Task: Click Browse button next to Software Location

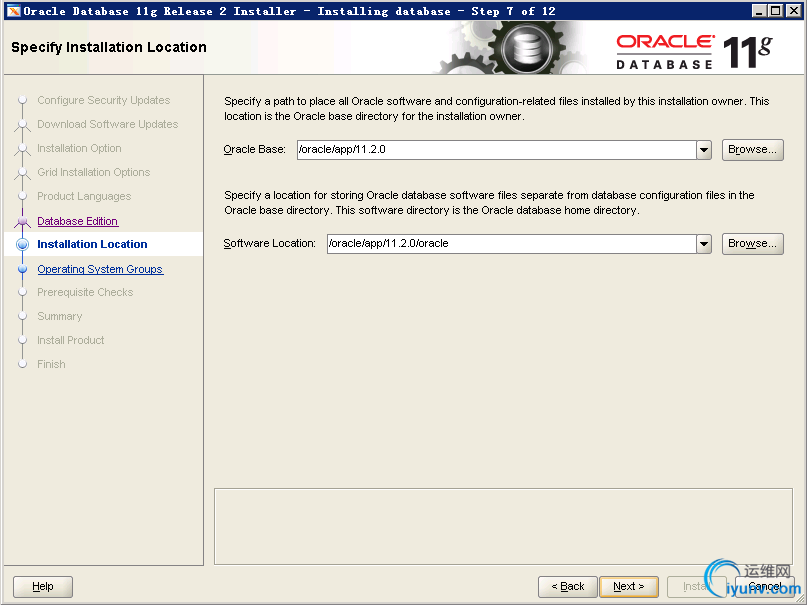Action: [752, 244]
